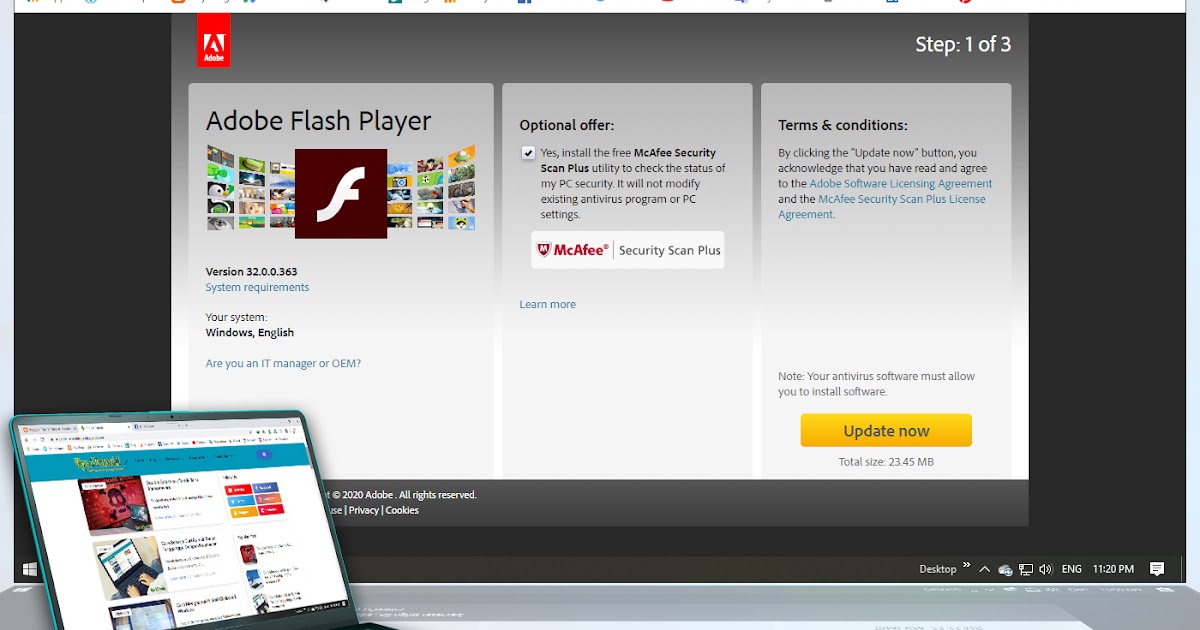Screen dimensions: 1200x630
Task: Open the Adobe Software Licensing Agreement
Action: (901, 184)
